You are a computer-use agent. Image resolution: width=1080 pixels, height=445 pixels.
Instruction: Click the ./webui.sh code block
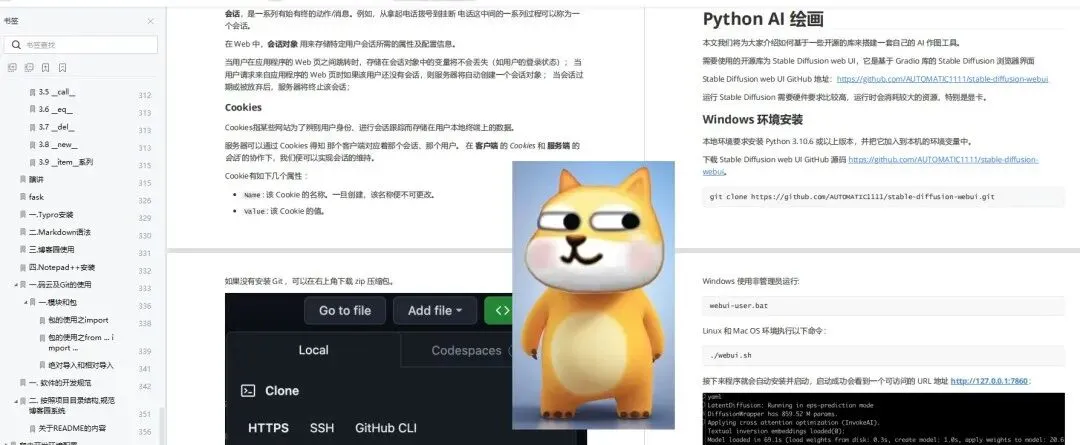click(x=883, y=355)
